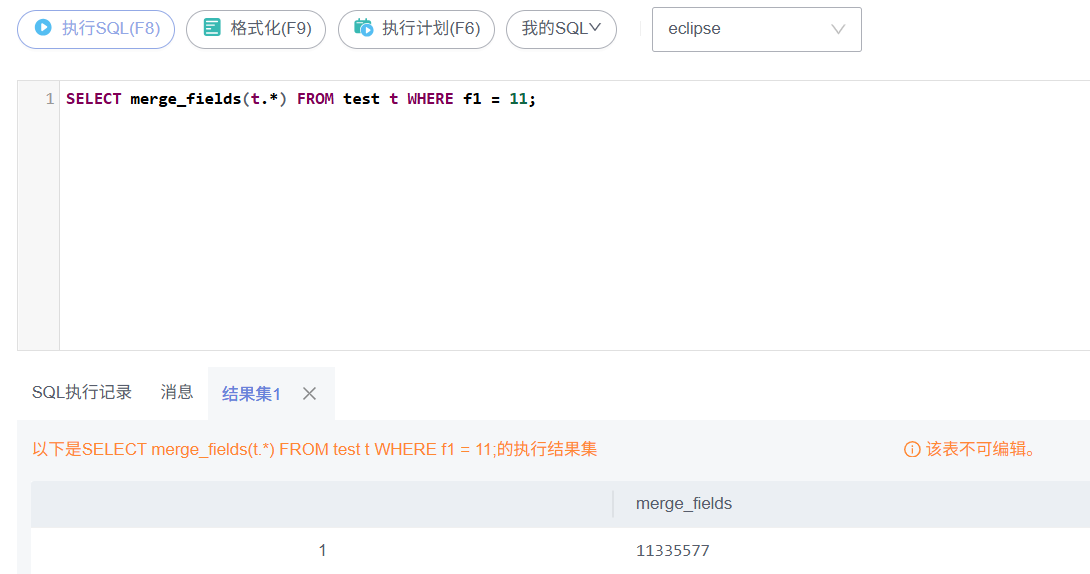The image size is (1090, 574).
Task: Click the play icon in 执行SQL button
Action: (x=43, y=28)
